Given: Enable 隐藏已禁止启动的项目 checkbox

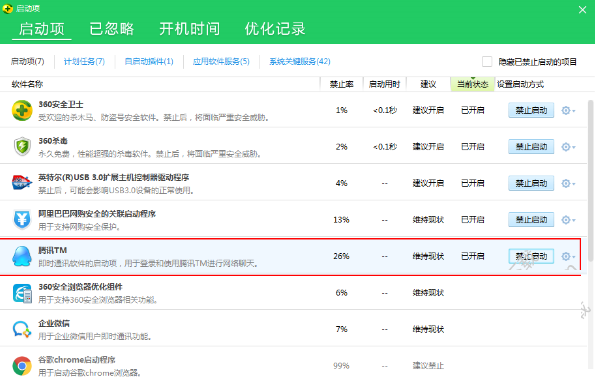Looking at the screenshot, I should click(487, 61).
